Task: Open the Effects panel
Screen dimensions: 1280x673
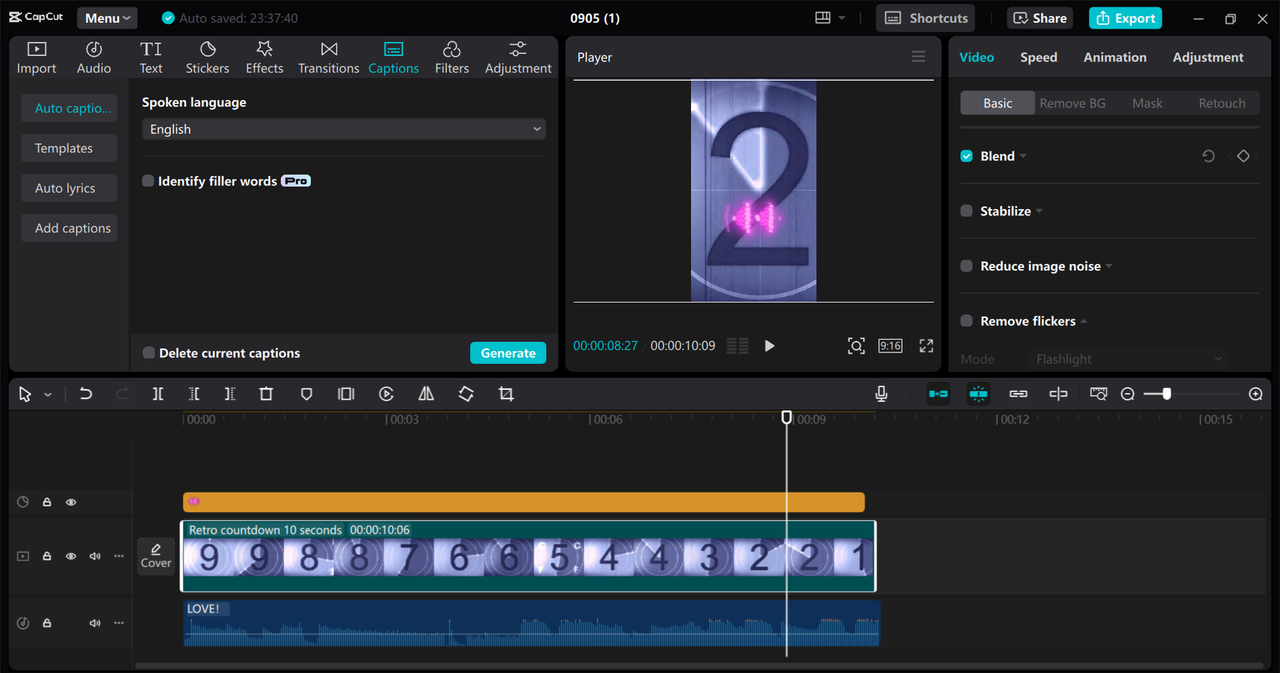Action: 264,58
